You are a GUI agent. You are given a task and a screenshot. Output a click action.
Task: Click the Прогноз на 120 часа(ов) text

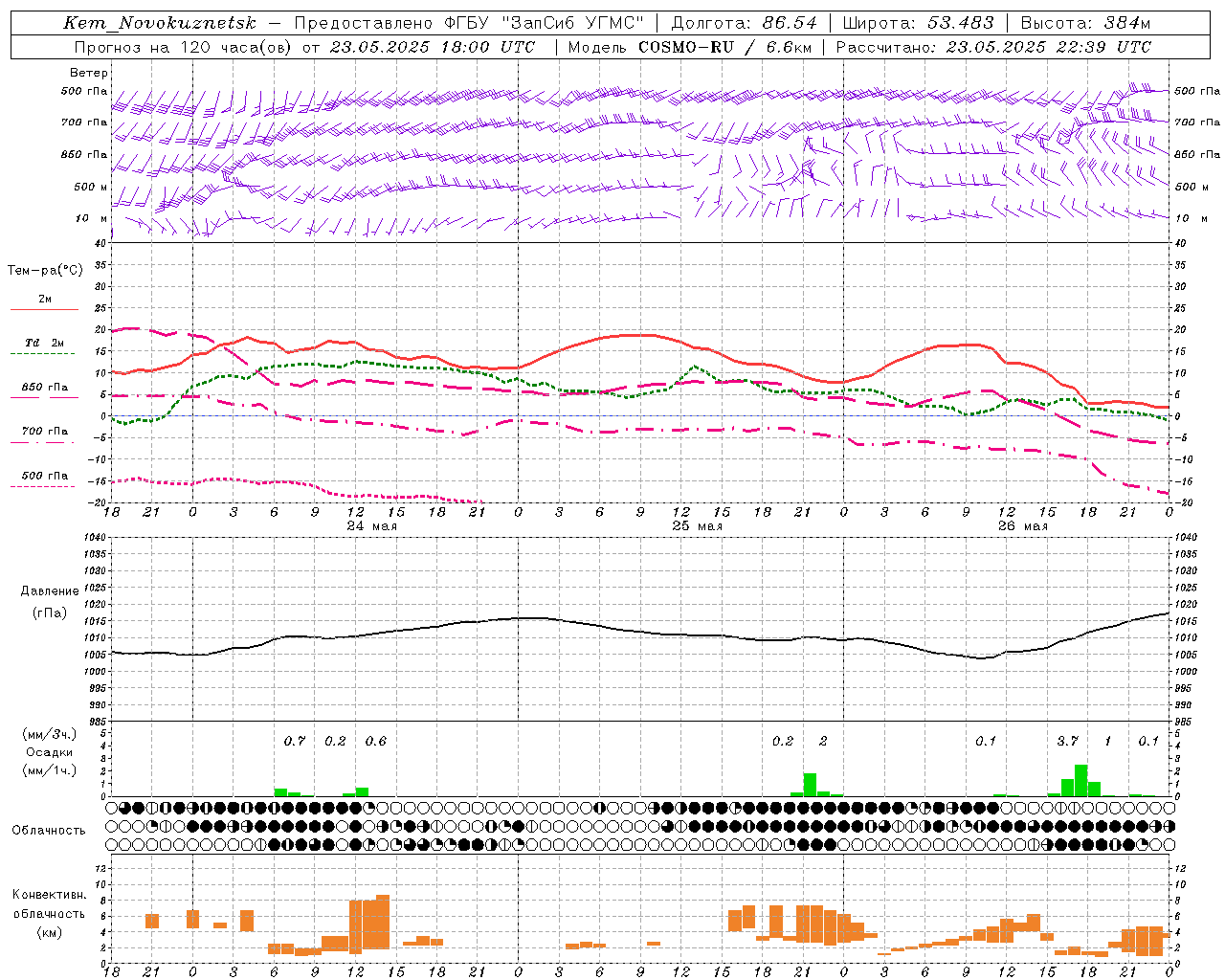(184, 47)
